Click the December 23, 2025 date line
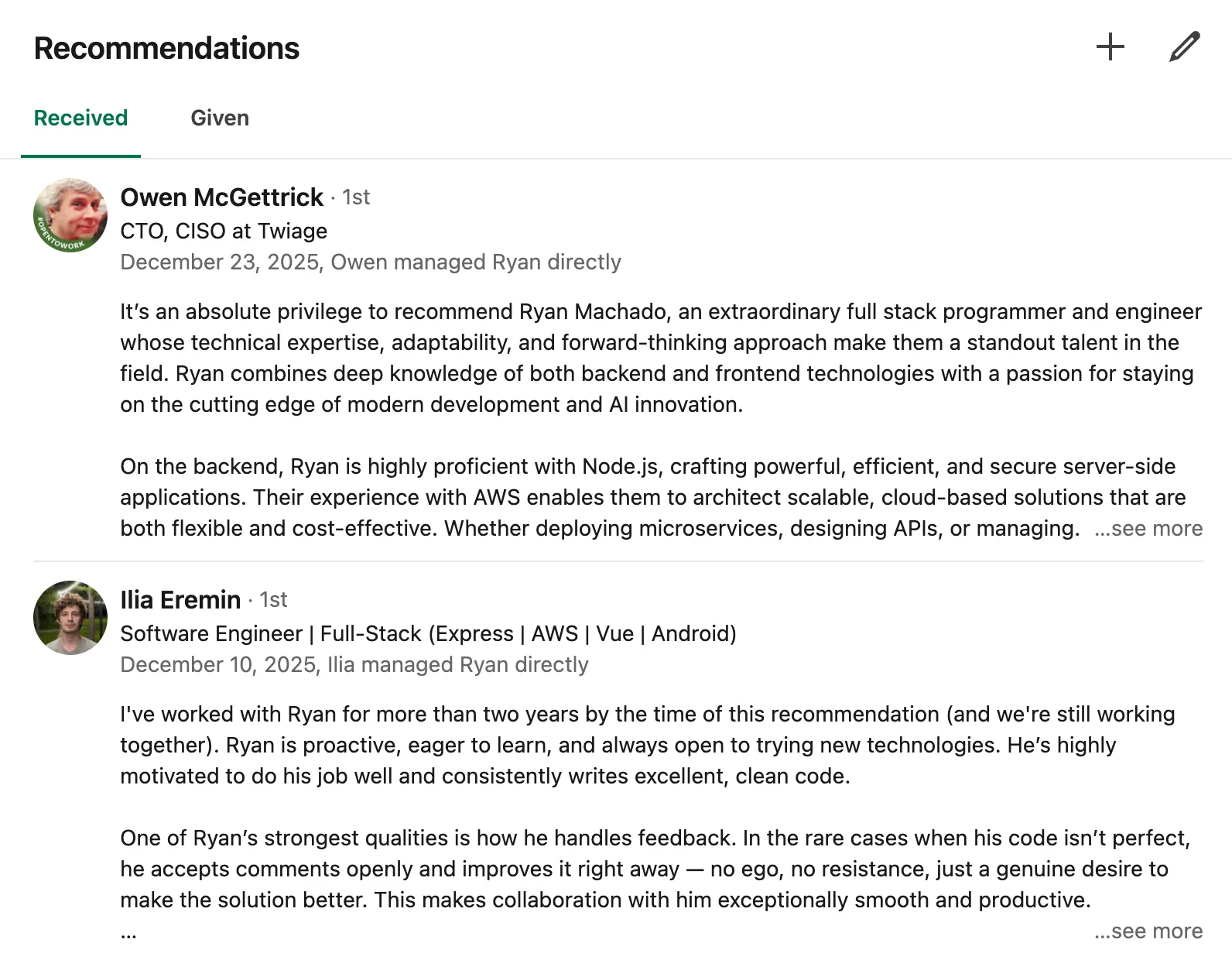Screen dimensions: 1232x960 tap(371, 262)
